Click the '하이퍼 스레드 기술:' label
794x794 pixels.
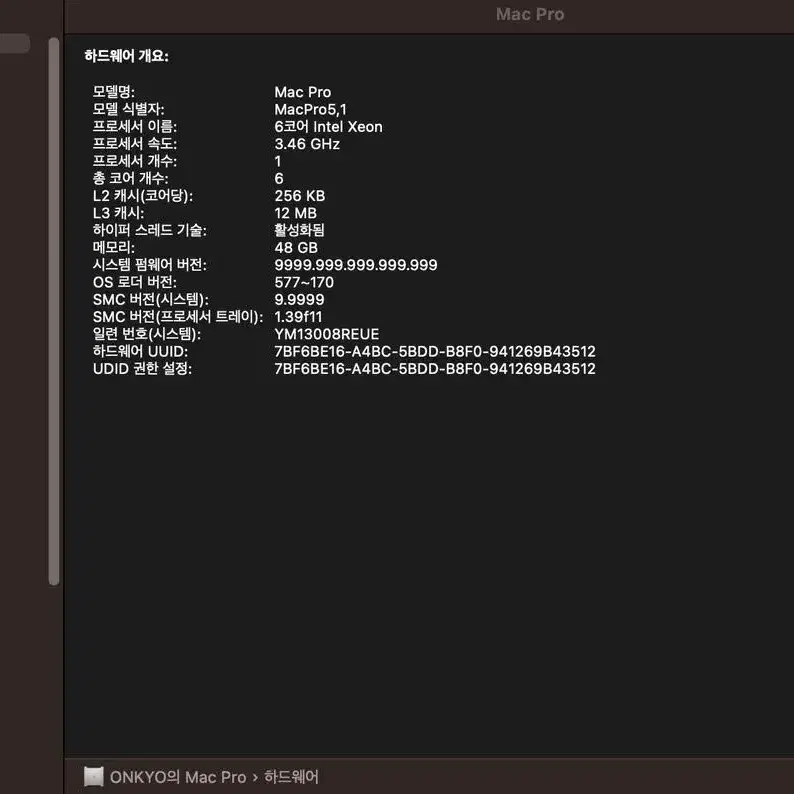149,230
